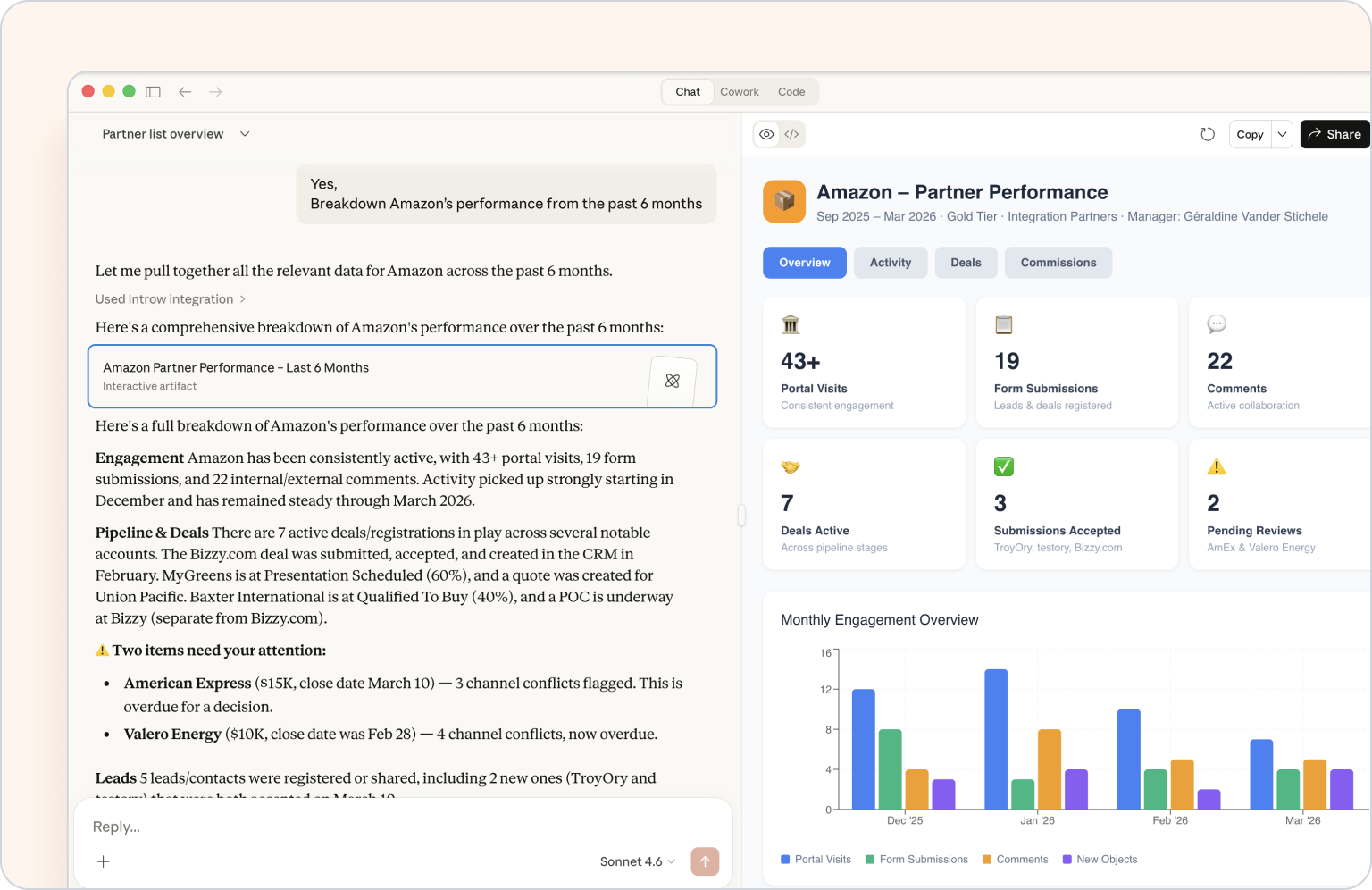Switch to the Cowork tab

pos(739,91)
